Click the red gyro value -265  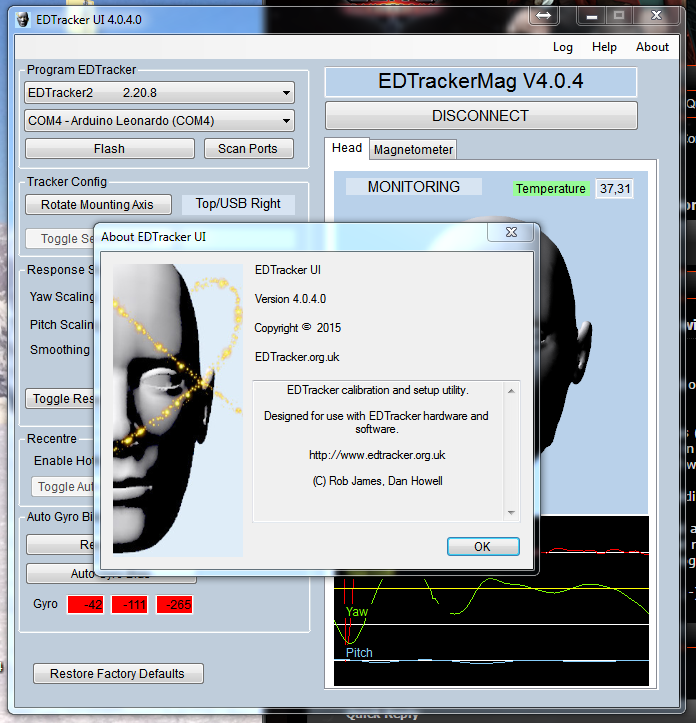[174, 604]
